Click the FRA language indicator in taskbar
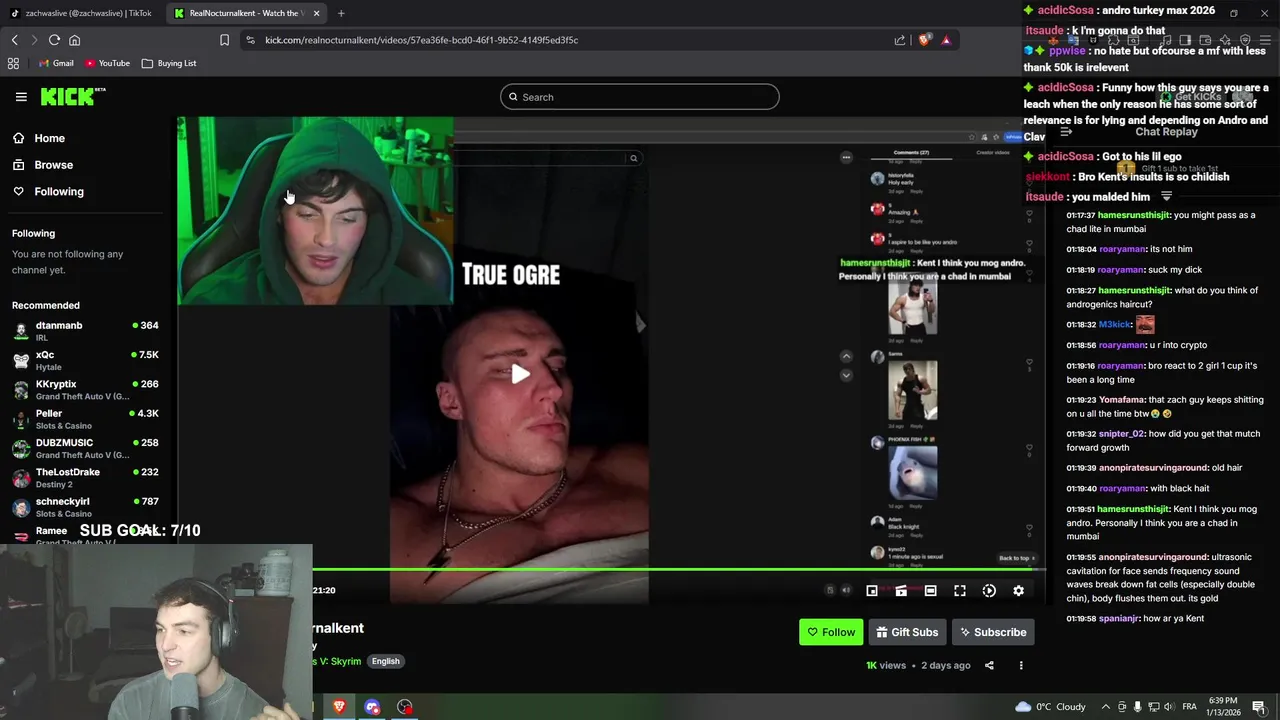 click(1190, 706)
